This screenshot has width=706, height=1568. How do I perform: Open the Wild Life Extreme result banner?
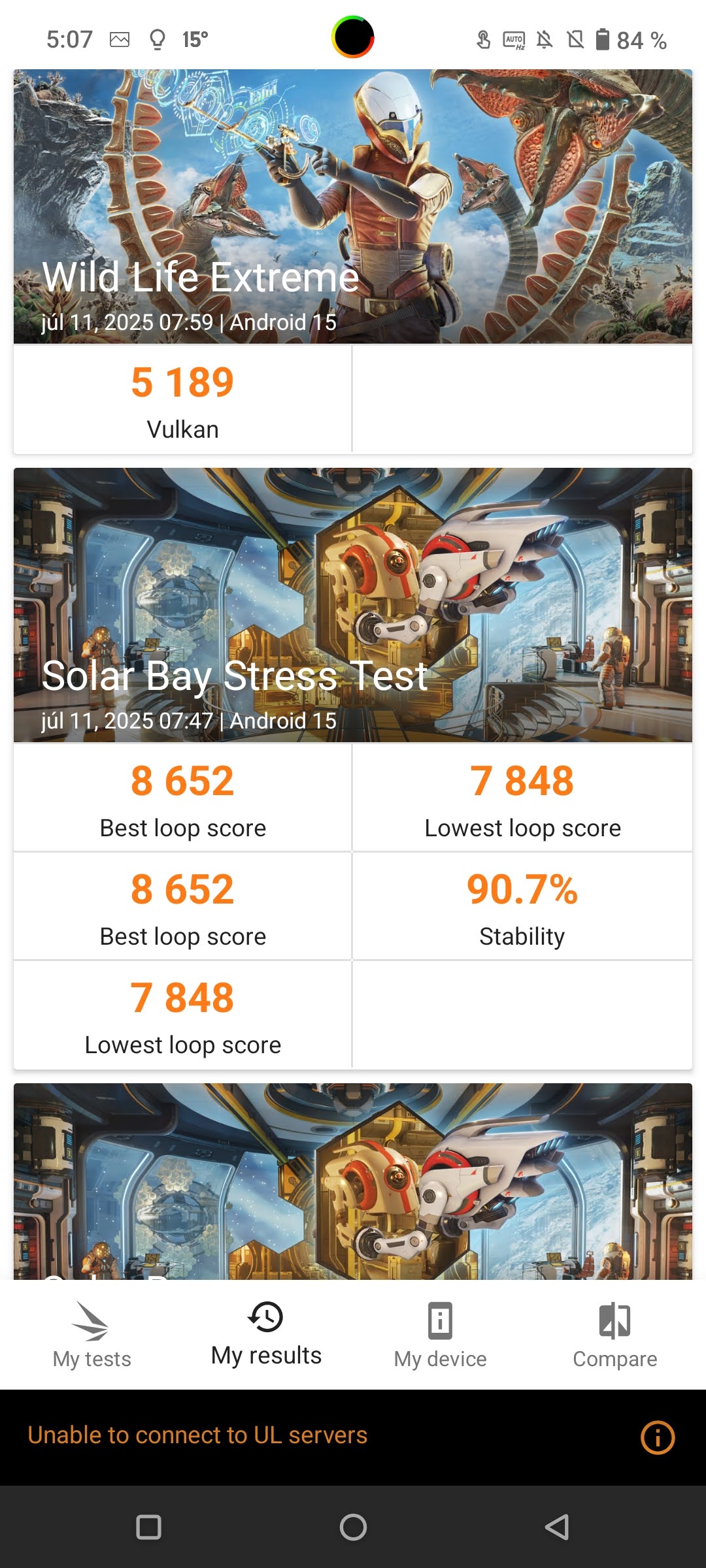pos(353,206)
